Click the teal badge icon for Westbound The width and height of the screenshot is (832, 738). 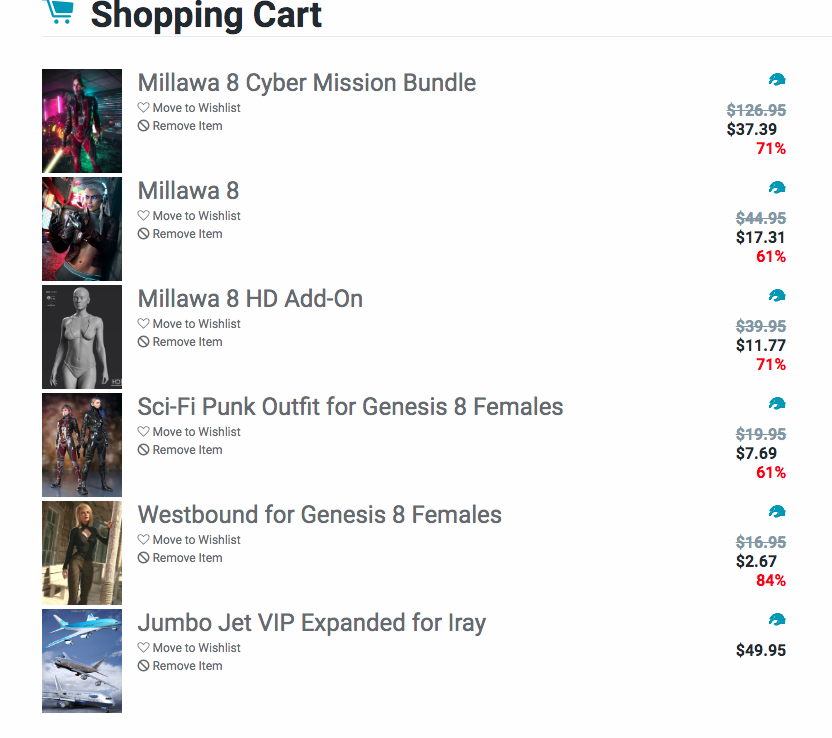pyautogui.click(x=777, y=512)
